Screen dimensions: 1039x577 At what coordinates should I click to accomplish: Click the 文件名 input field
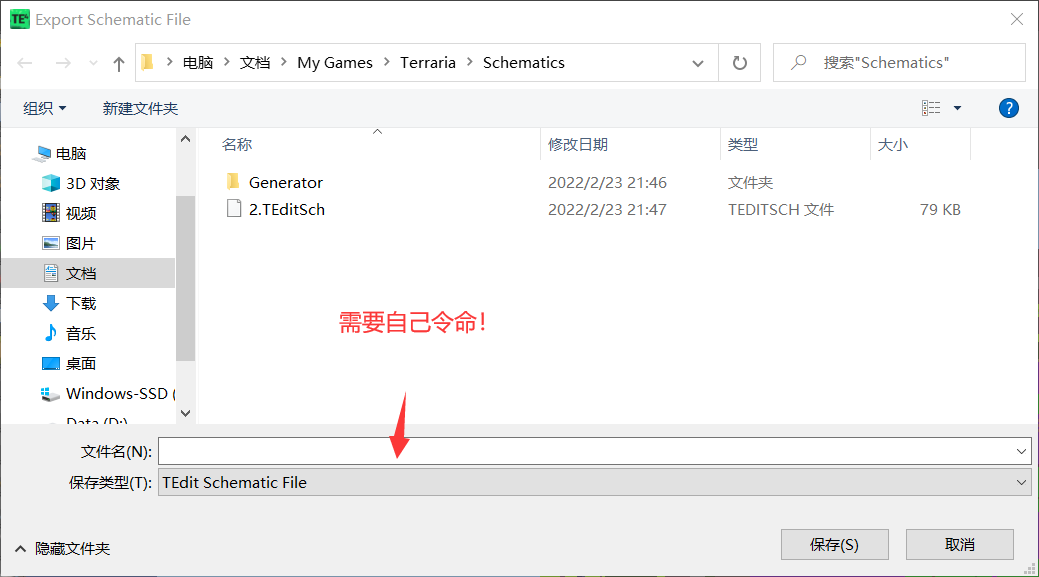[585, 452]
